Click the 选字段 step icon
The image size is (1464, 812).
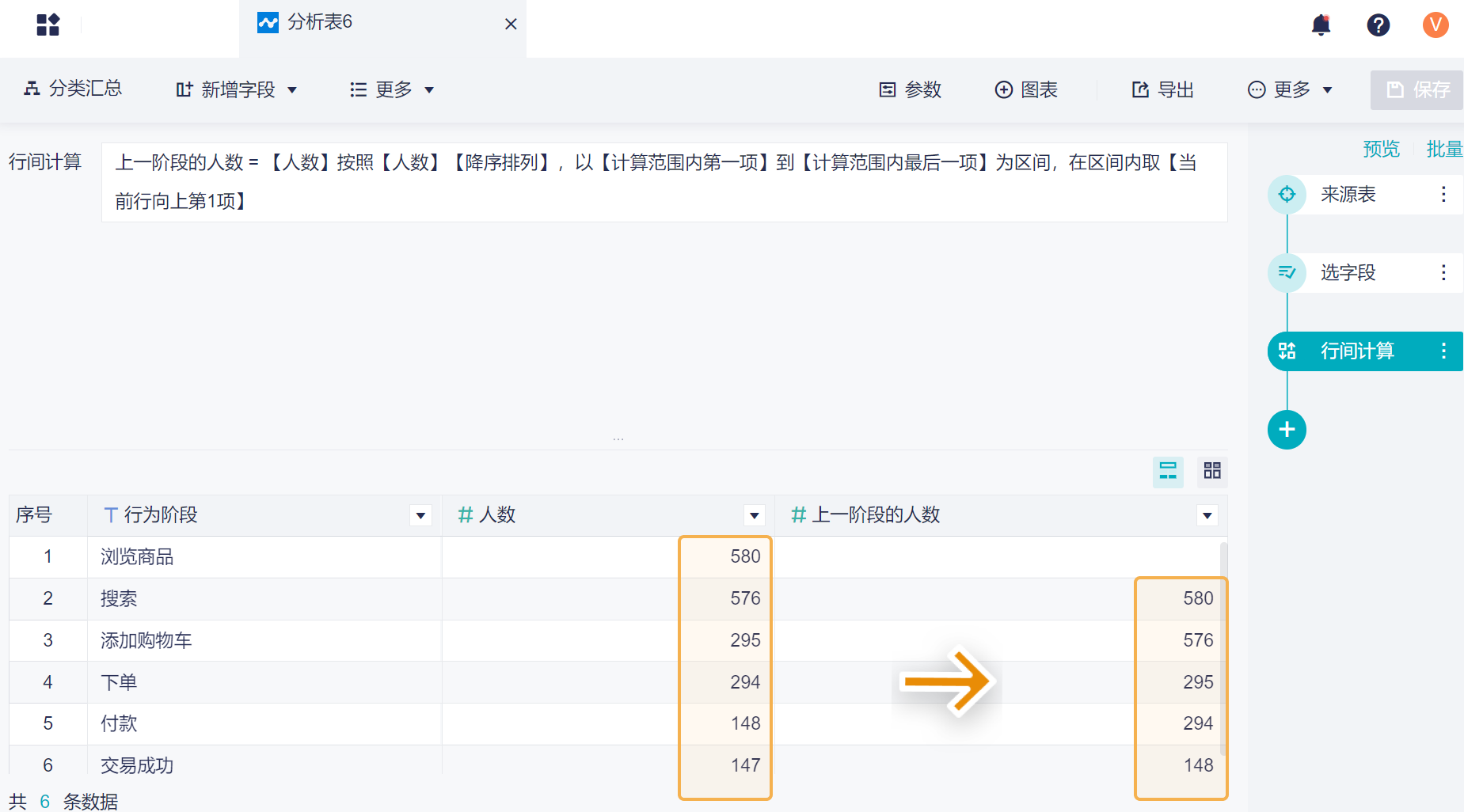click(x=1287, y=272)
